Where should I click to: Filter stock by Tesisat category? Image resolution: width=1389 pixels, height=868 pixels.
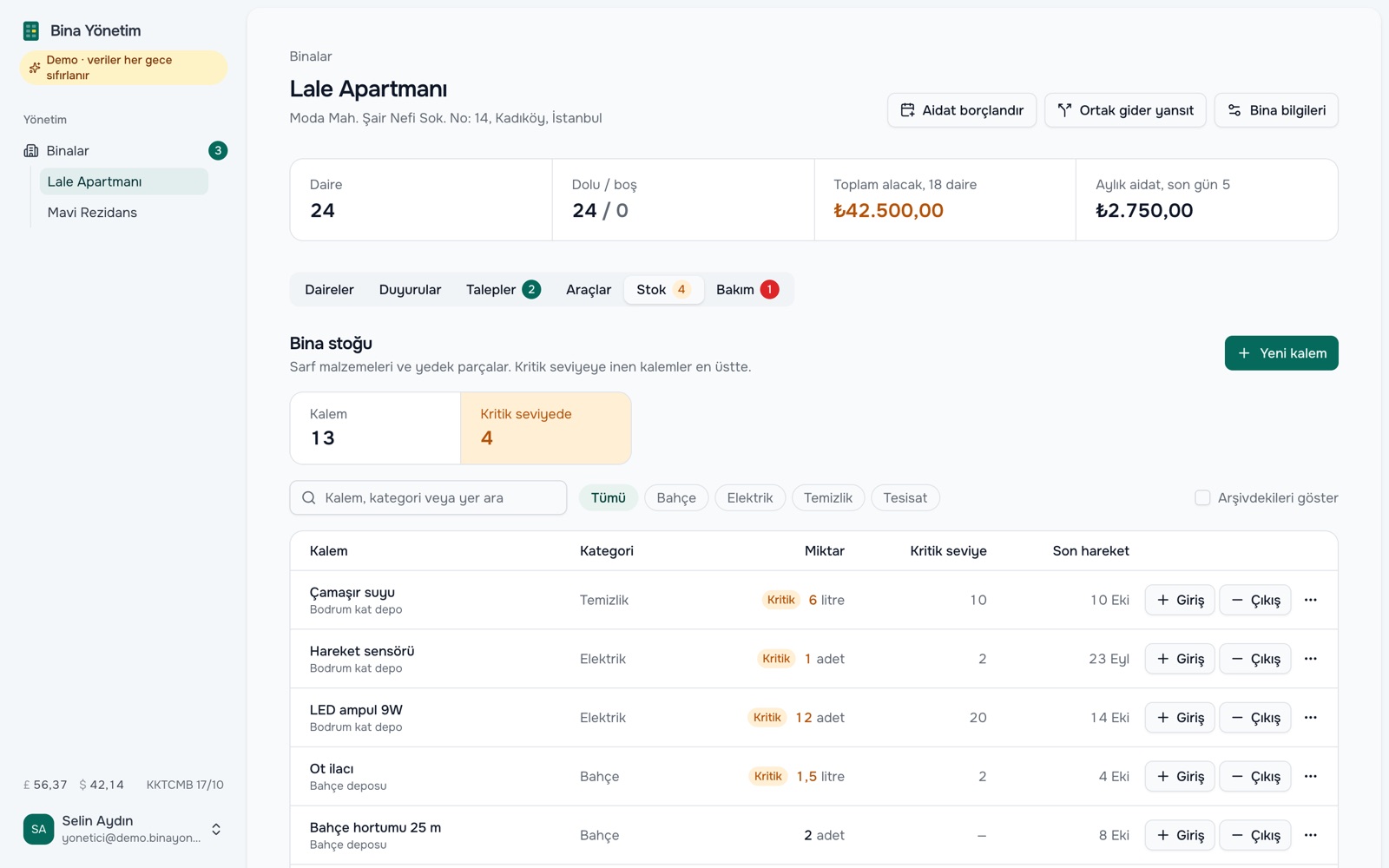905,498
